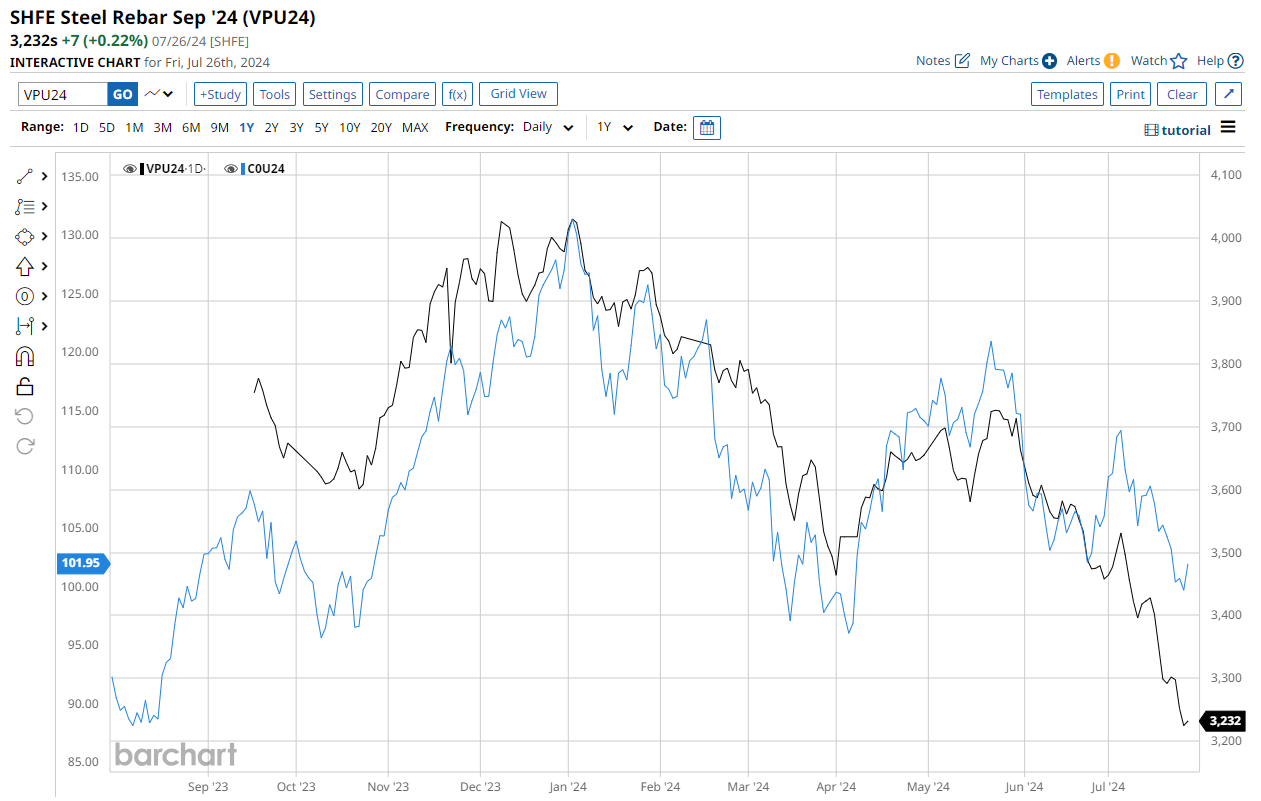Switch range to MAX
Viewport: 1261px width, 801px height.
click(x=415, y=128)
